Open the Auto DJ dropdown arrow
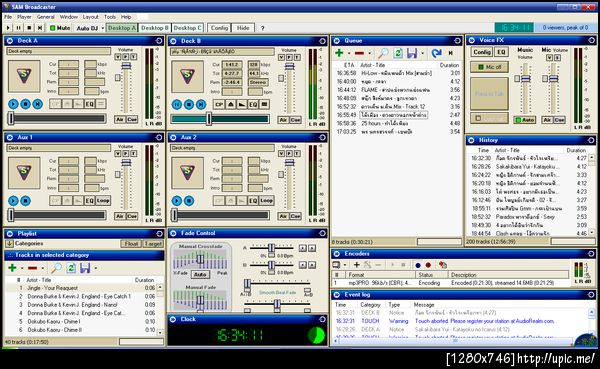This screenshot has height=369, width=600. pos(103,28)
